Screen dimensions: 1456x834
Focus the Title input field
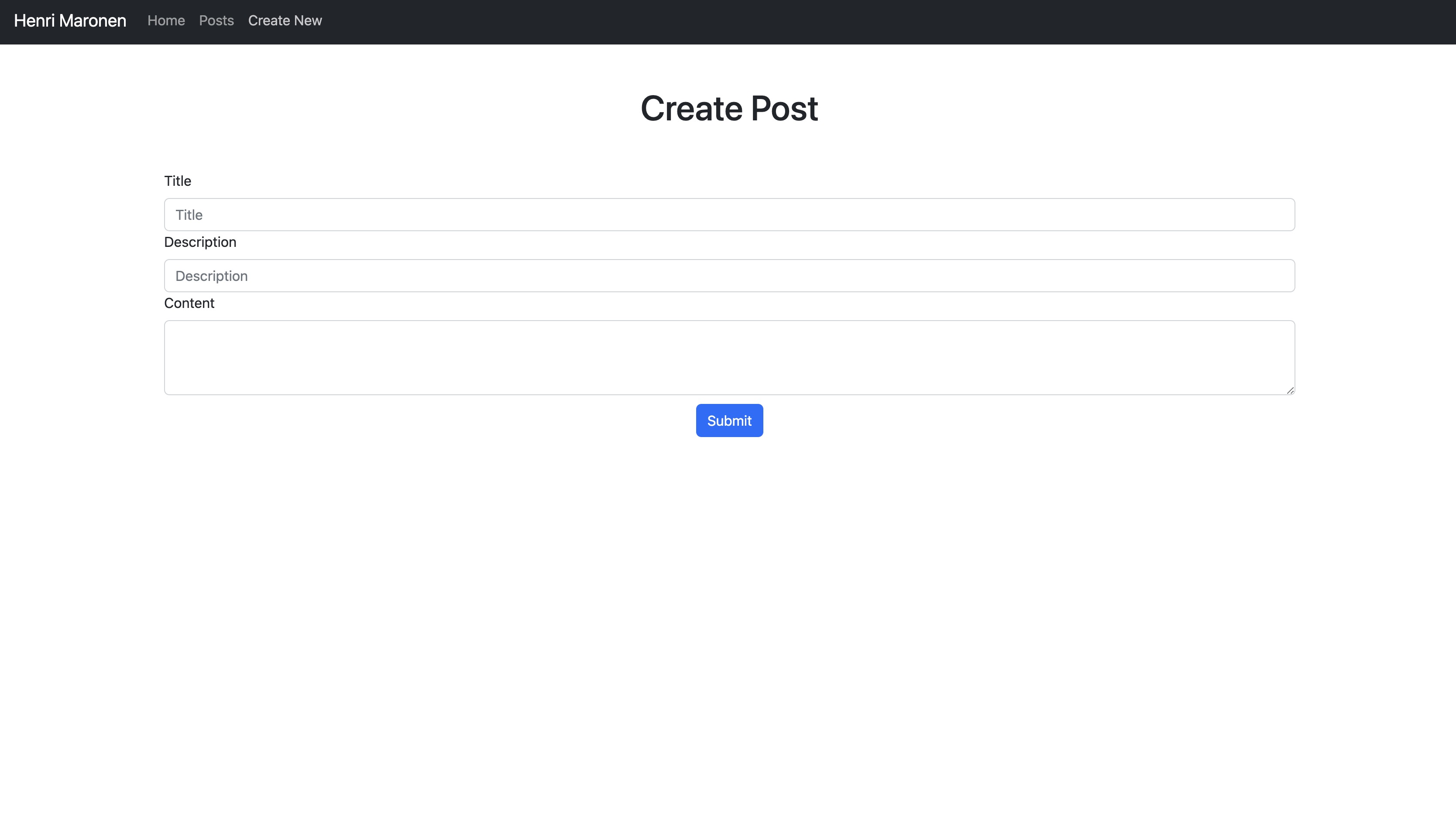click(729, 215)
